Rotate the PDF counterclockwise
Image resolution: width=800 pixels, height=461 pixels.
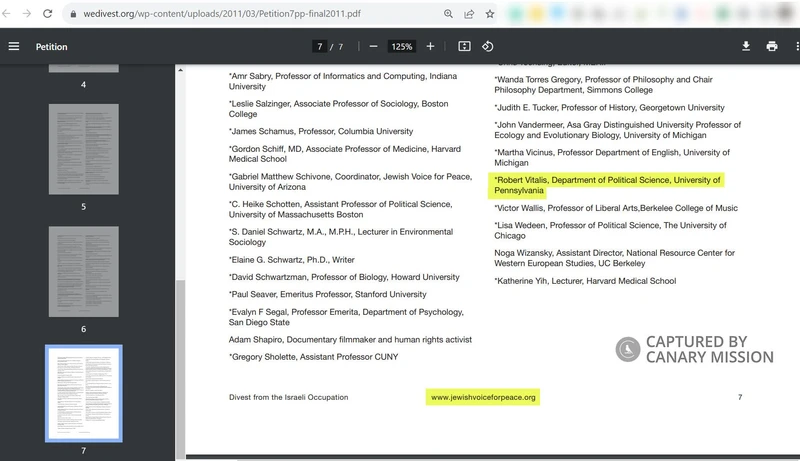click(488, 47)
